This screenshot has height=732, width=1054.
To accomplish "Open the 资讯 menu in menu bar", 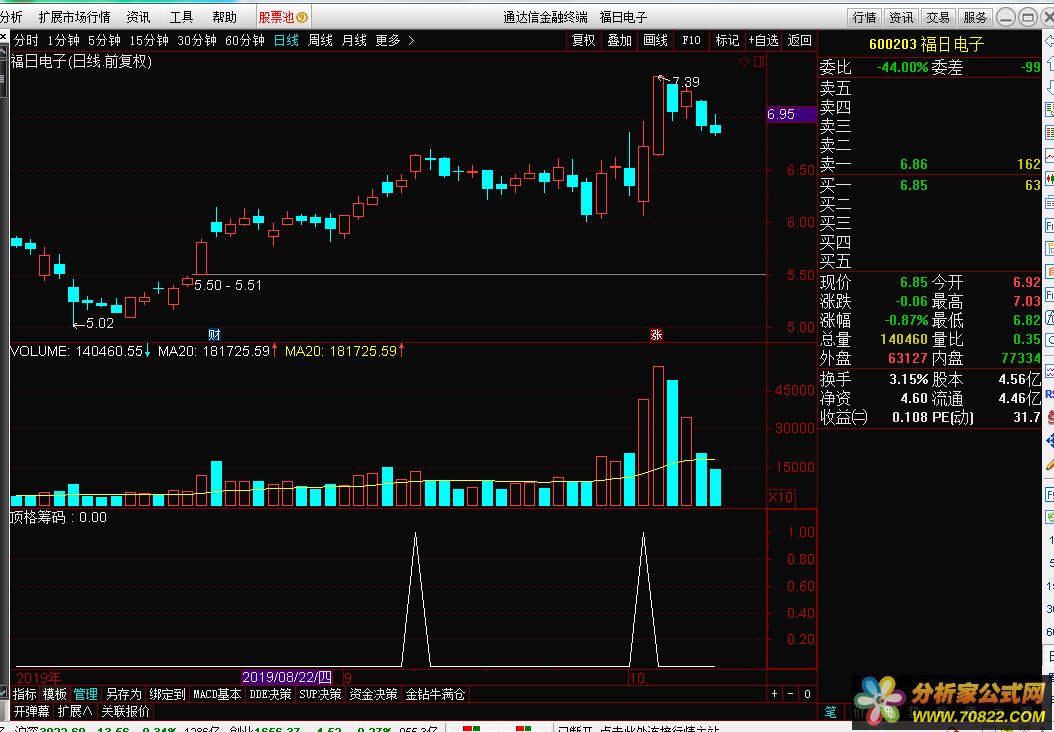I will click(138, 17).
